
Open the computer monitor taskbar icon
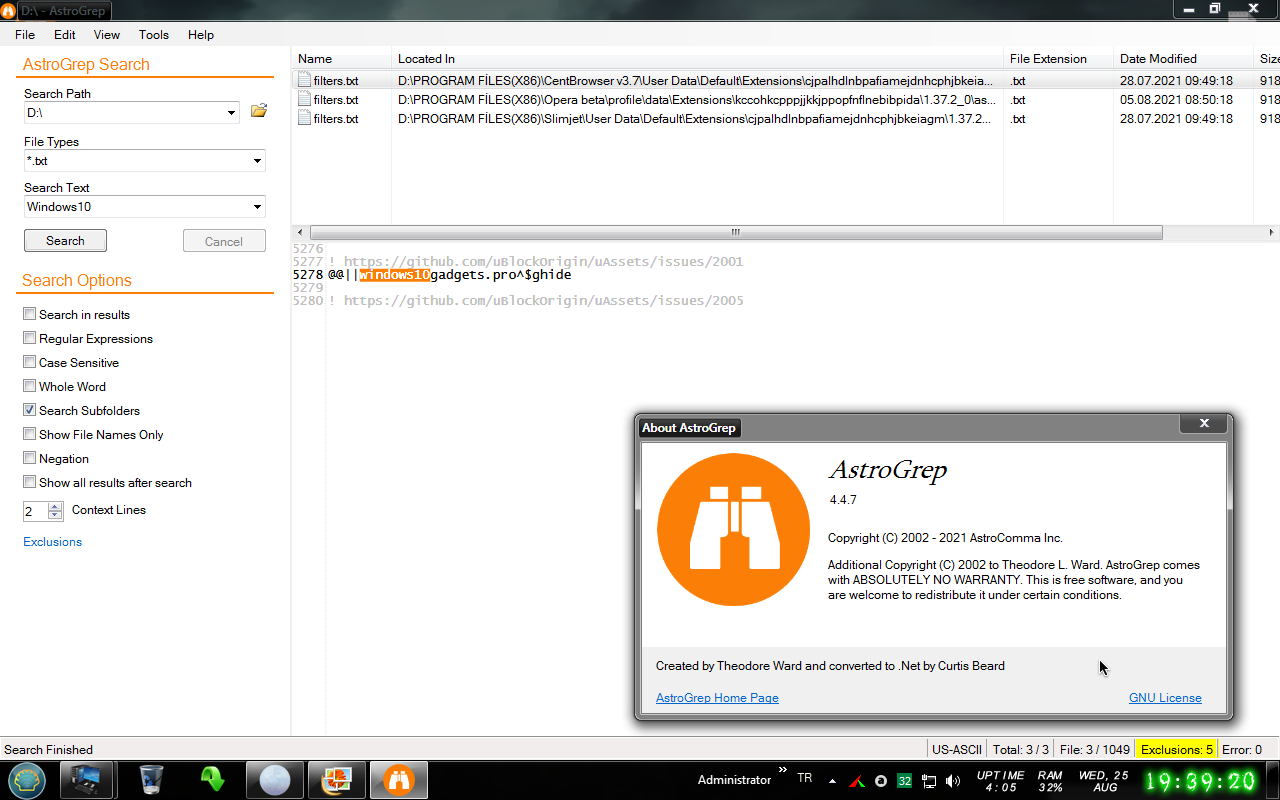pos(85,780)
